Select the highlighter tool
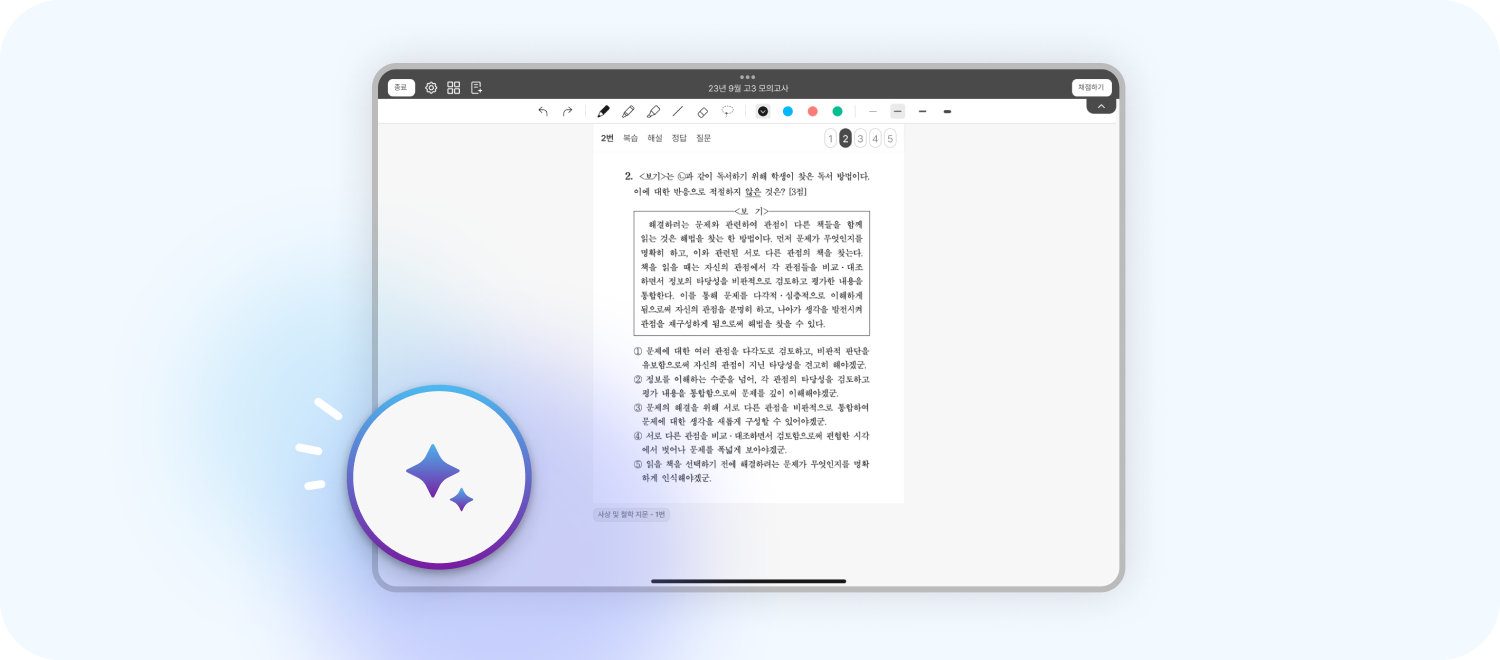Screen dimensions: 1500x660 [x=653, y=111]
